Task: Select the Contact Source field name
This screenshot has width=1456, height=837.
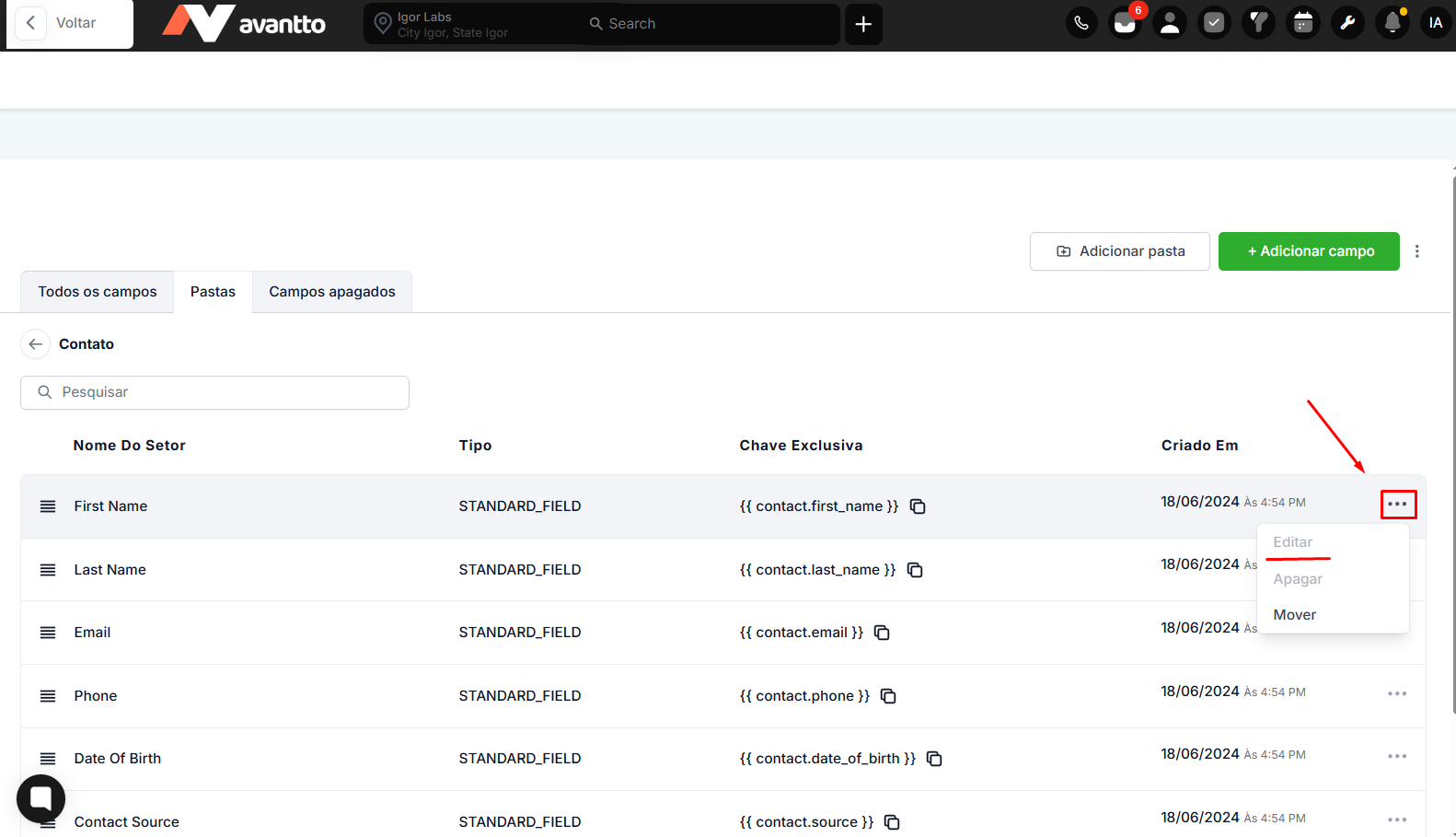Action: pos(127,822)
